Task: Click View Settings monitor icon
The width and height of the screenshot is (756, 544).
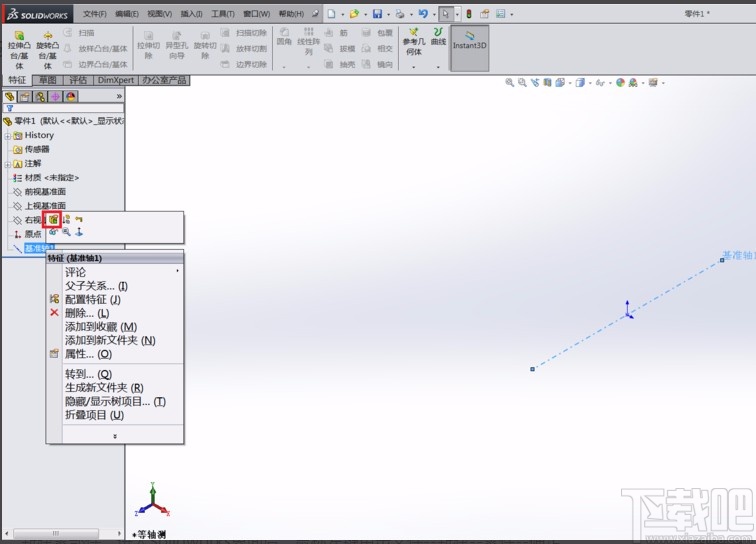Action: [653, 83]
